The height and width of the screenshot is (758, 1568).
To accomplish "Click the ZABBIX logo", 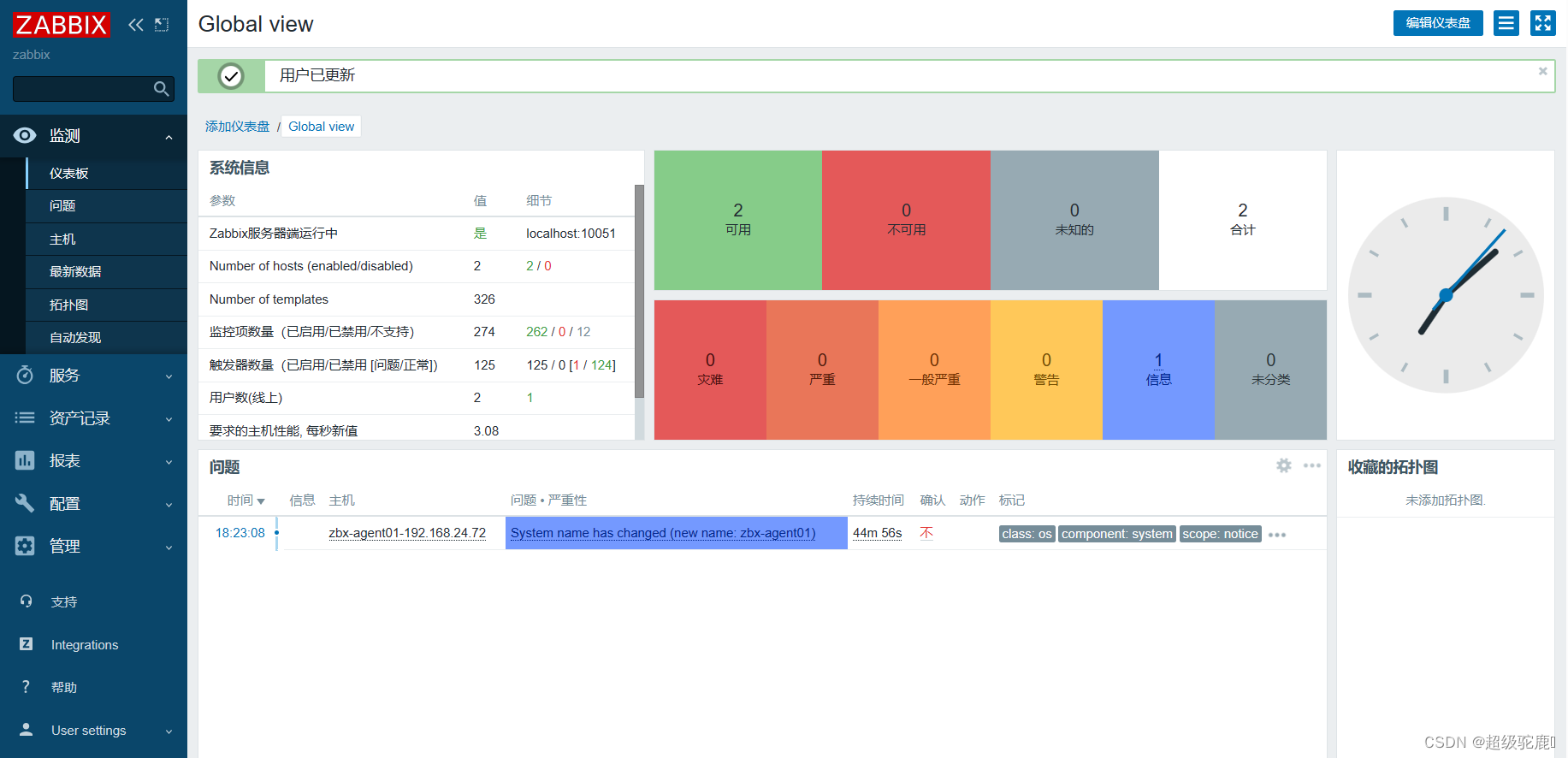I will point(61,25).
